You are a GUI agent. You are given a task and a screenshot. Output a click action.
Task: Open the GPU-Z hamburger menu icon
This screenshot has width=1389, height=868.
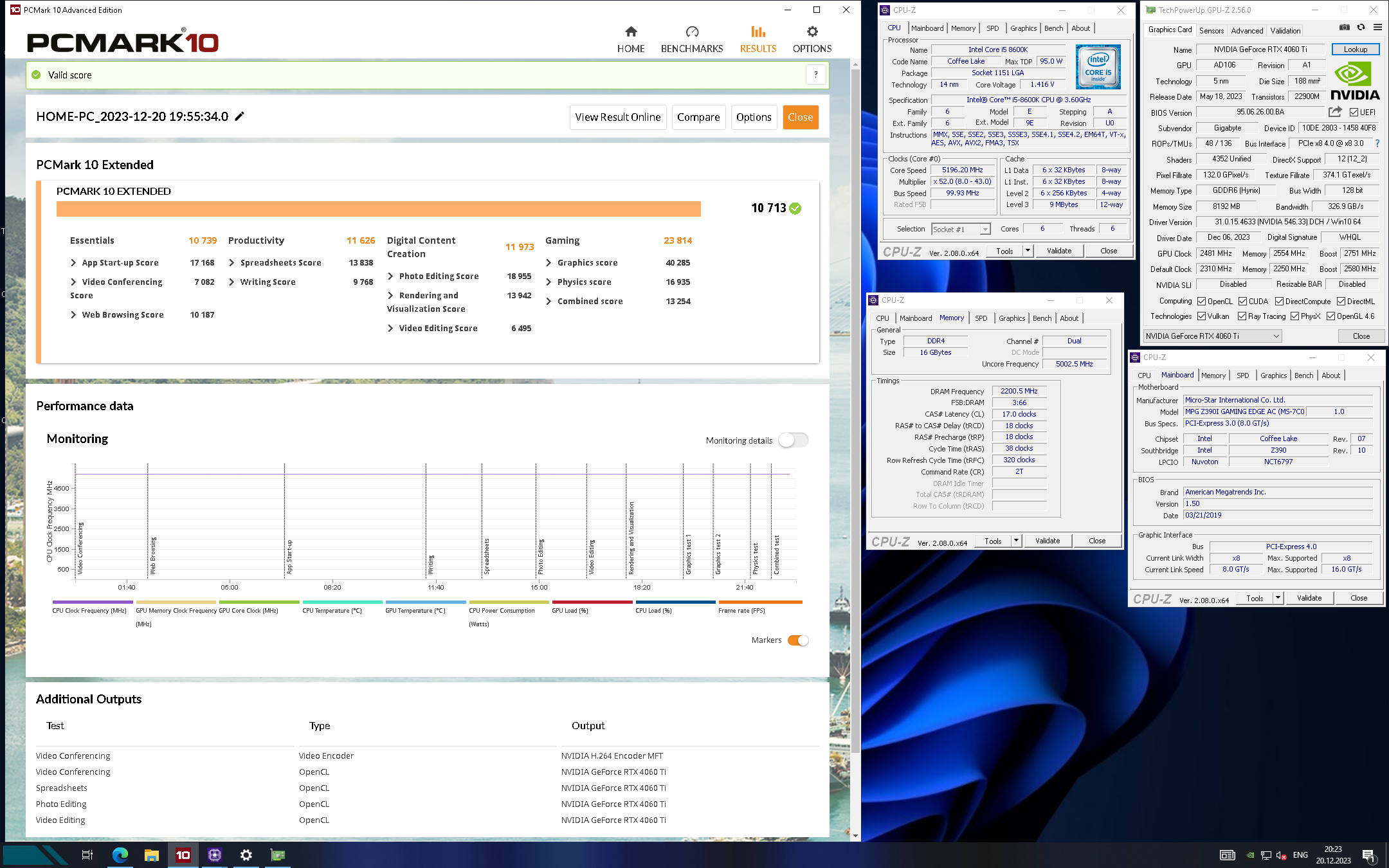tap(1377, 27)
